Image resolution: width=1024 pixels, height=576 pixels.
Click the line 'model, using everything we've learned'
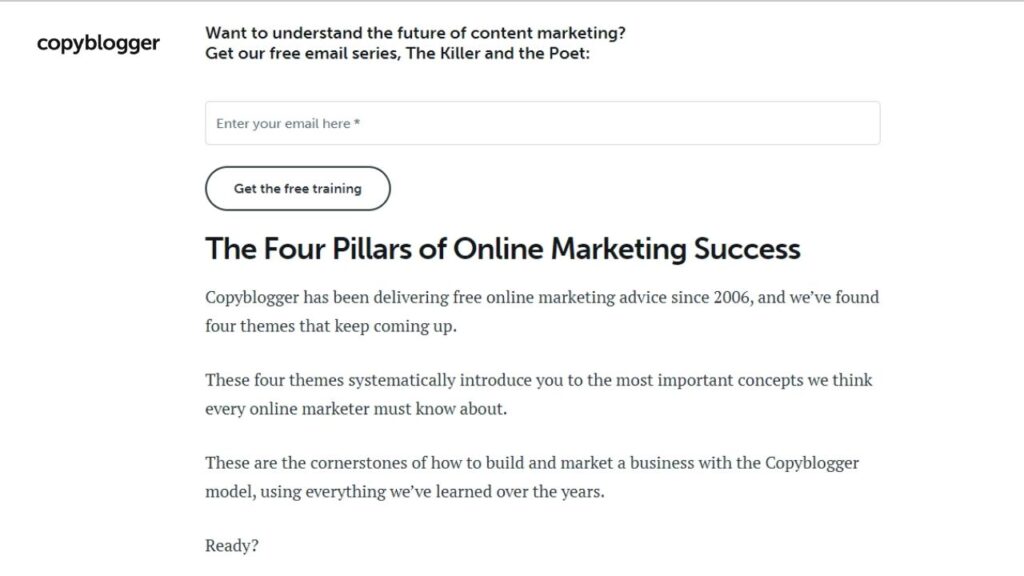click(x=405, y=492)
